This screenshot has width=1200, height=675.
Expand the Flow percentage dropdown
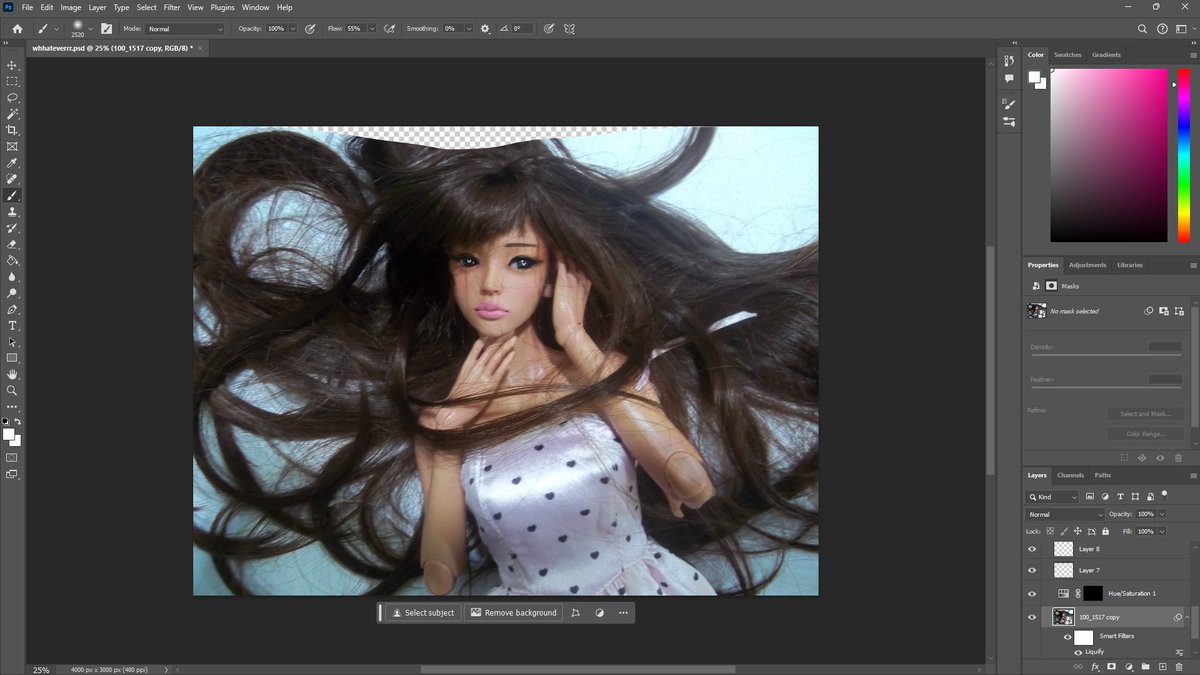click(372, 29)
